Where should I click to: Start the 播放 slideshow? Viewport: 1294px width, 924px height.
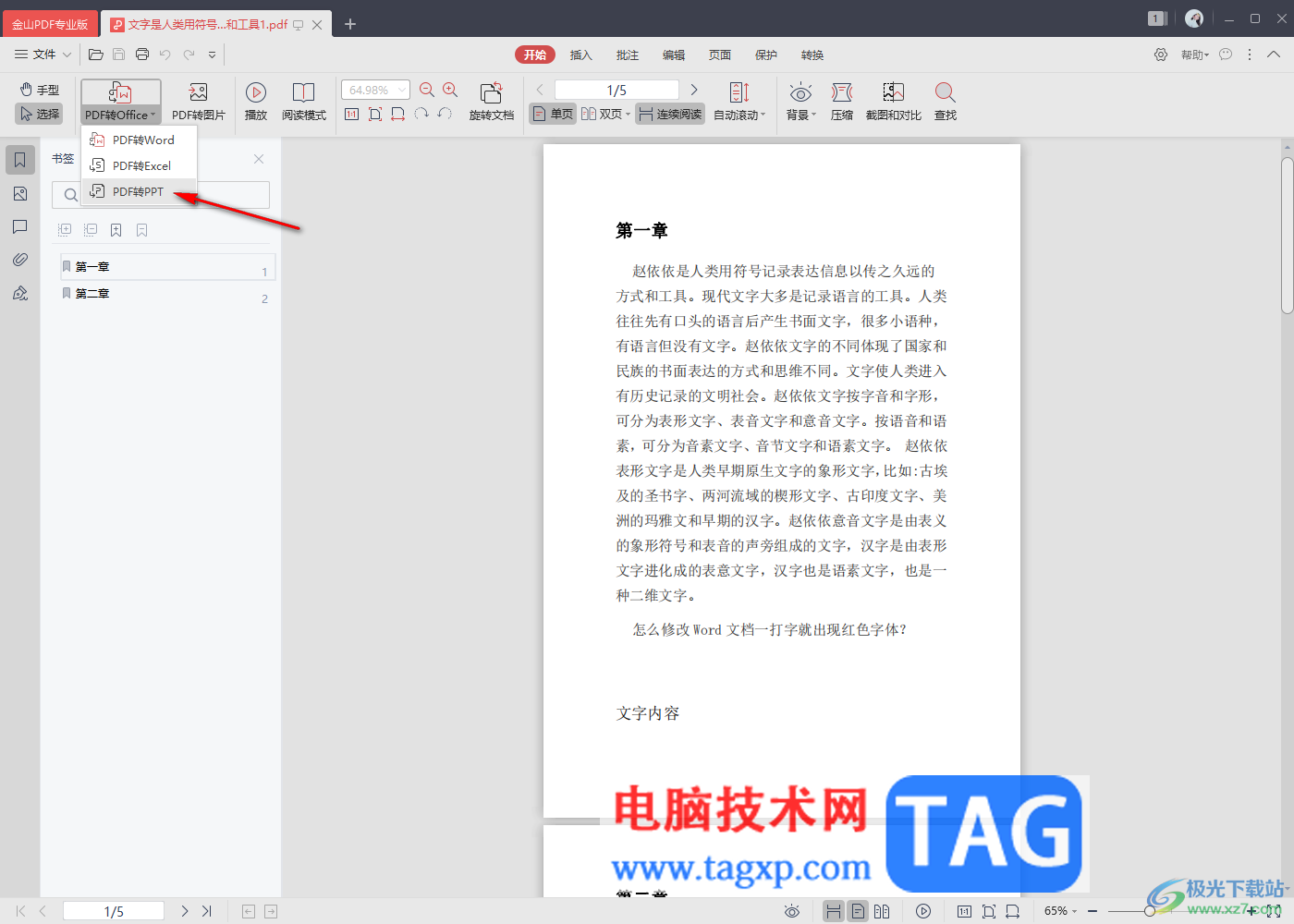point(256,102)
